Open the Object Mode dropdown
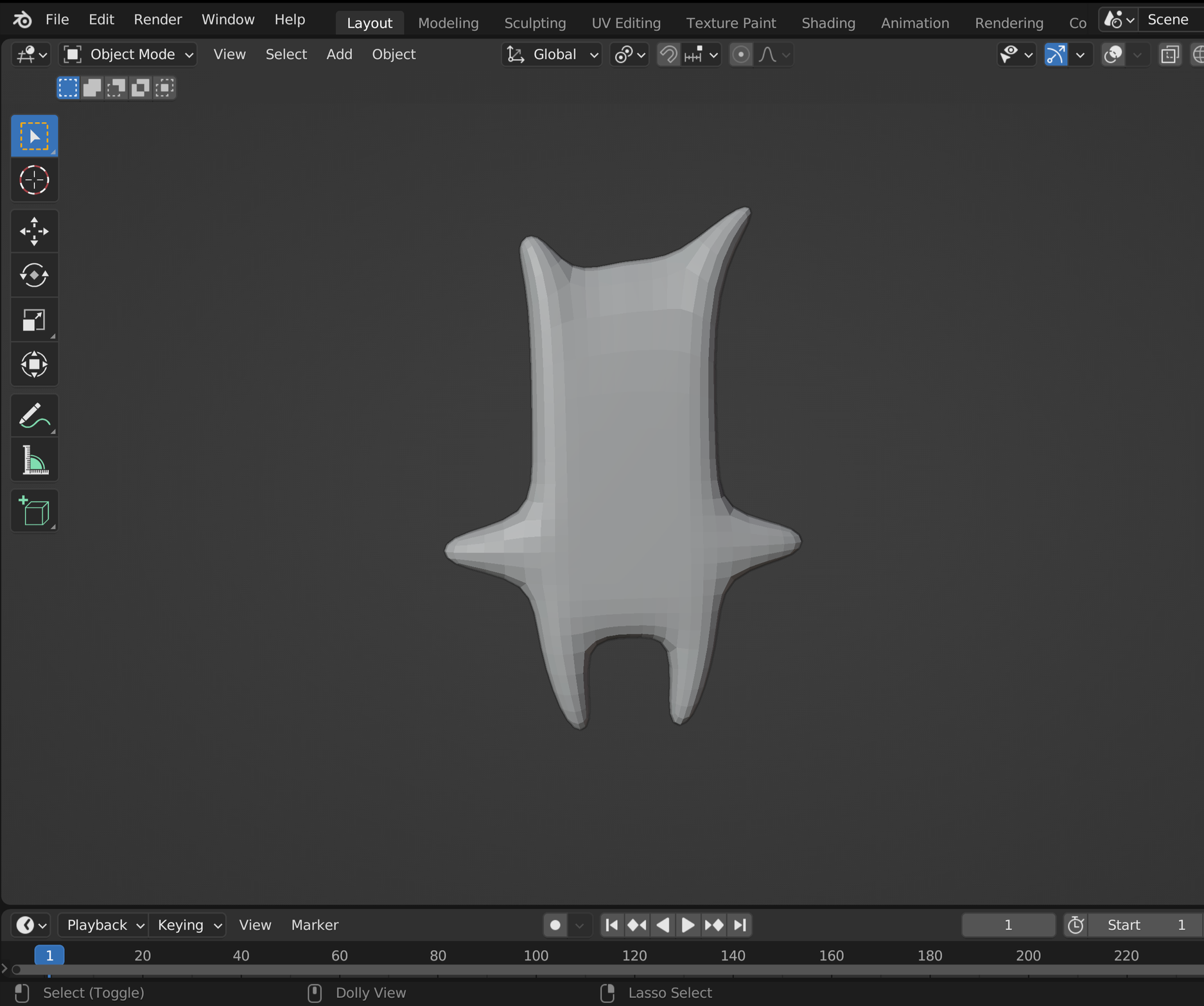 [128, 55]
